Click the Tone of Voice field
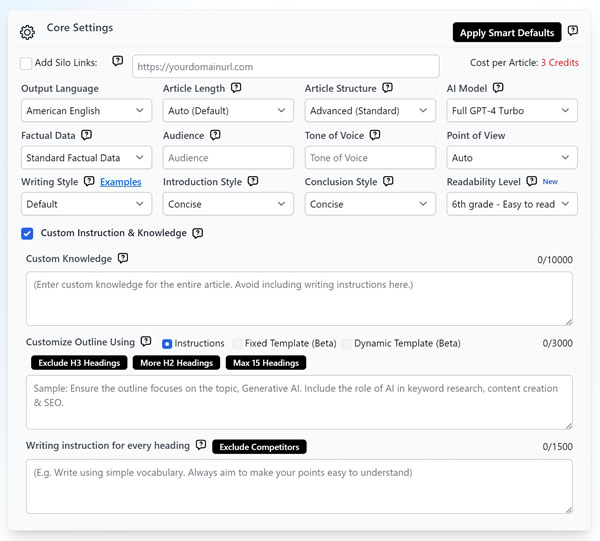Viewport: 600px width, 541px height. pos(370,158)
